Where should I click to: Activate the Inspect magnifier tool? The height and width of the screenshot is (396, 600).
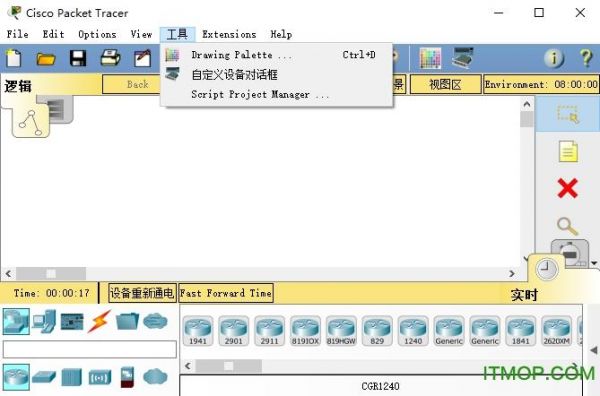(567, 226)
